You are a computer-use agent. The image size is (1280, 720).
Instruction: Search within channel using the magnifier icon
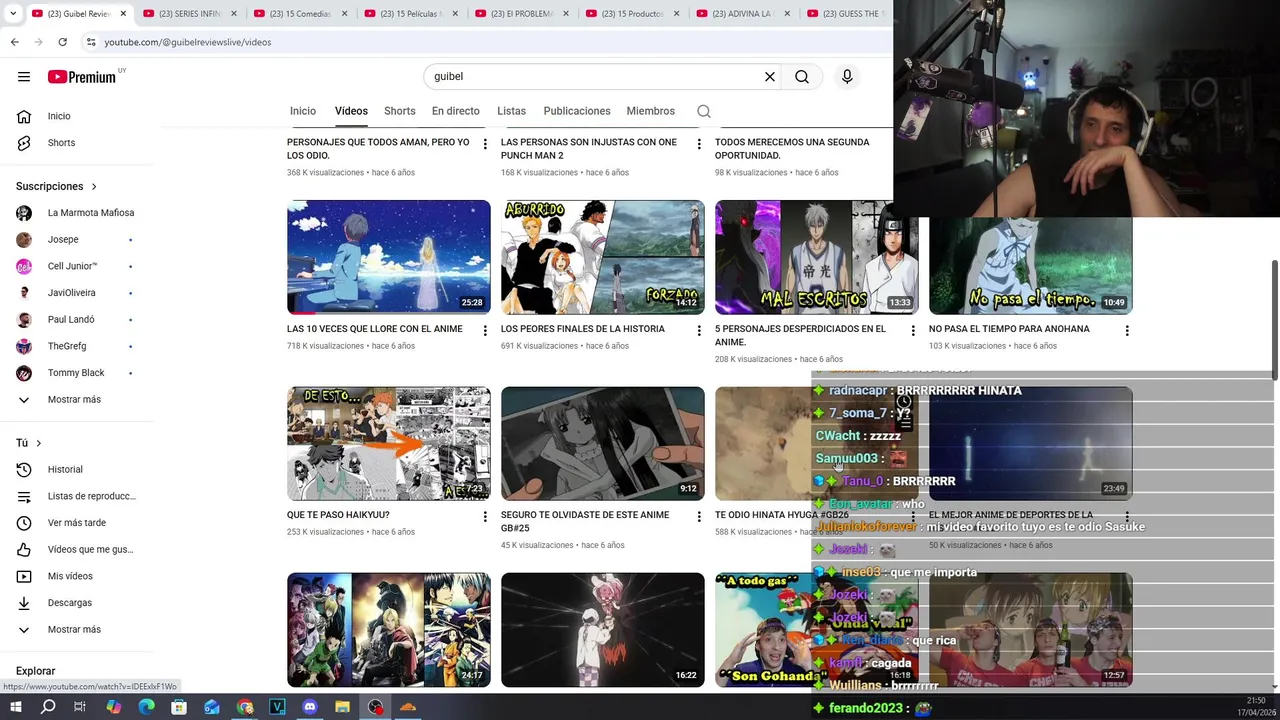tap(704, 111)
